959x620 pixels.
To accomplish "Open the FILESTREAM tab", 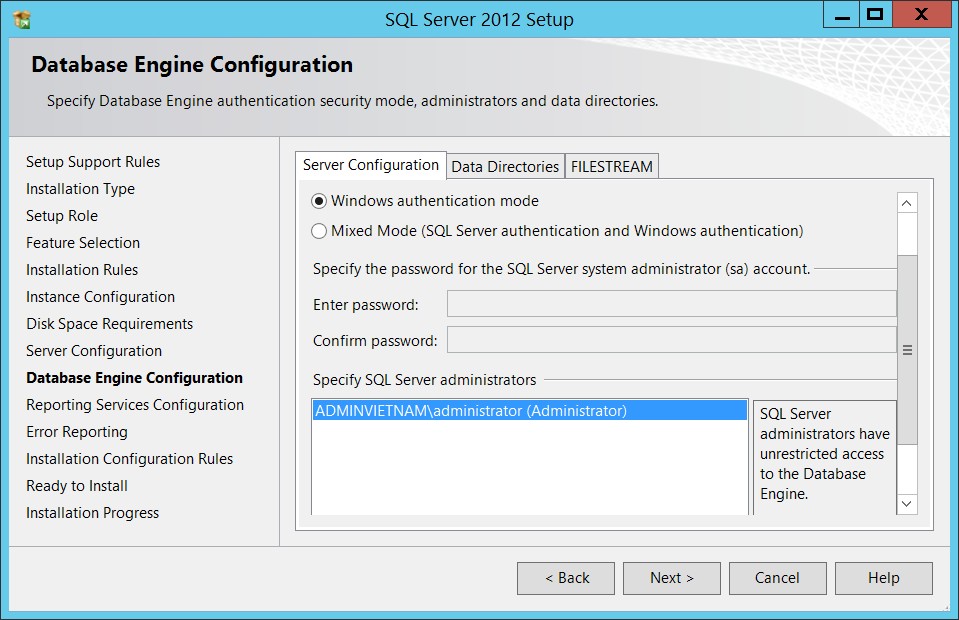I will pos(612,166).
